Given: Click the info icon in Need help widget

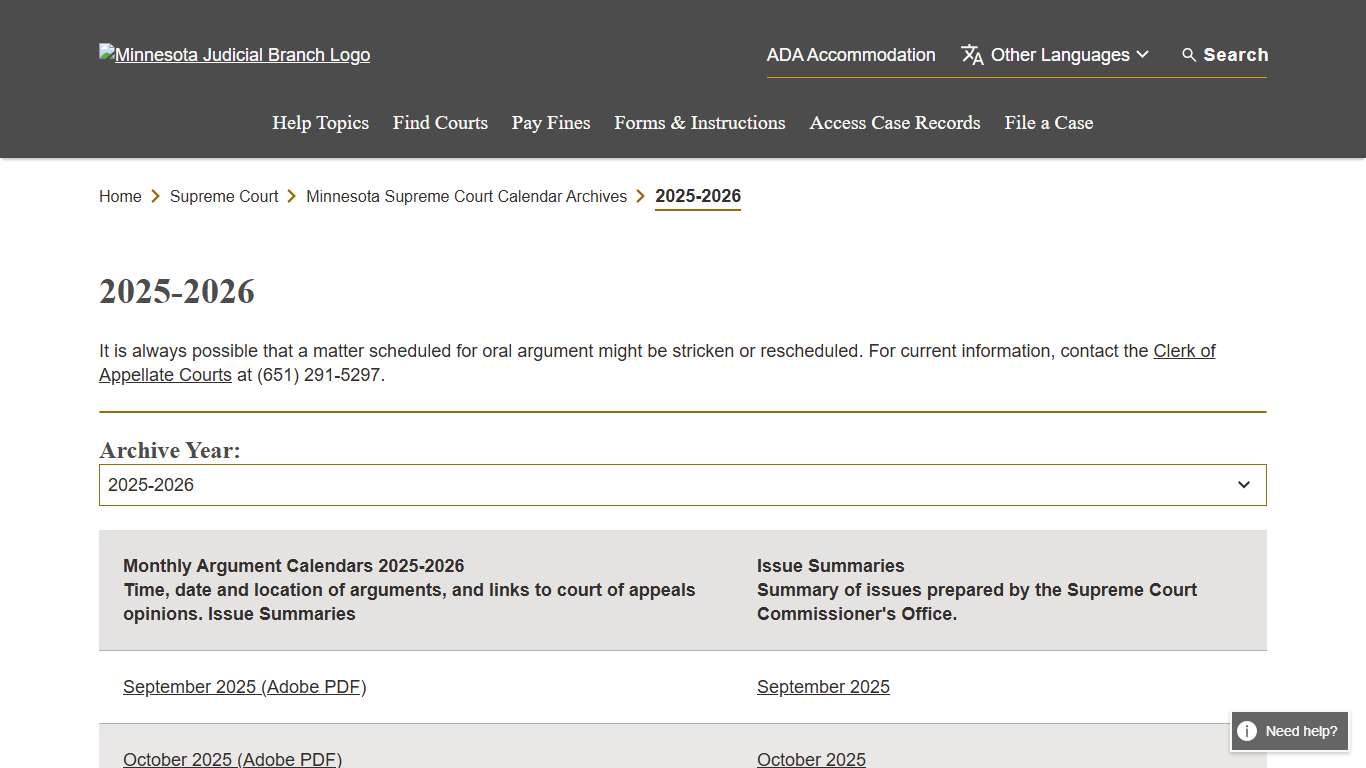Looking at the screenshot, I should tap(1247, 731).
